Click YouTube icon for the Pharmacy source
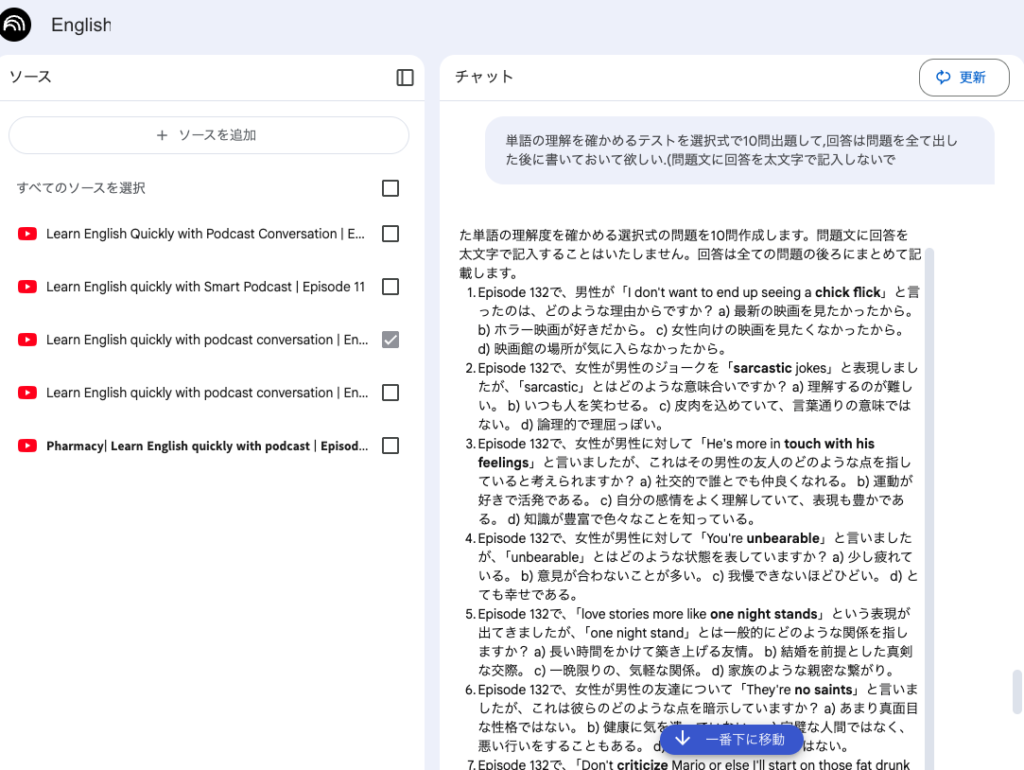This screenshot has width=1024, height=770. (x=27, y=446)
